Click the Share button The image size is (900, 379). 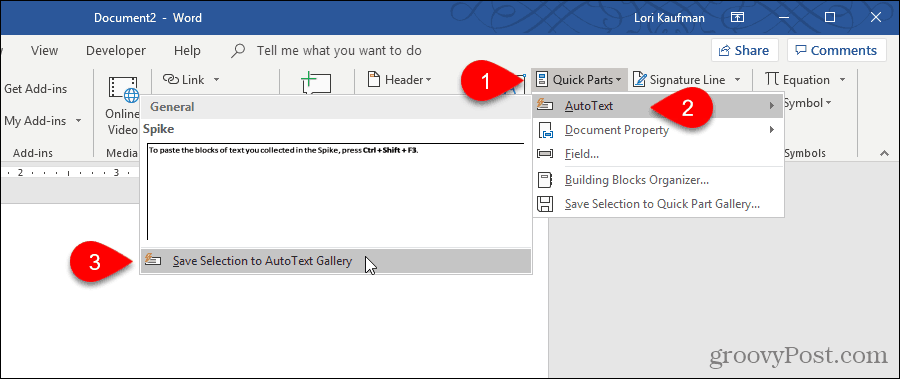pos(744,51)
